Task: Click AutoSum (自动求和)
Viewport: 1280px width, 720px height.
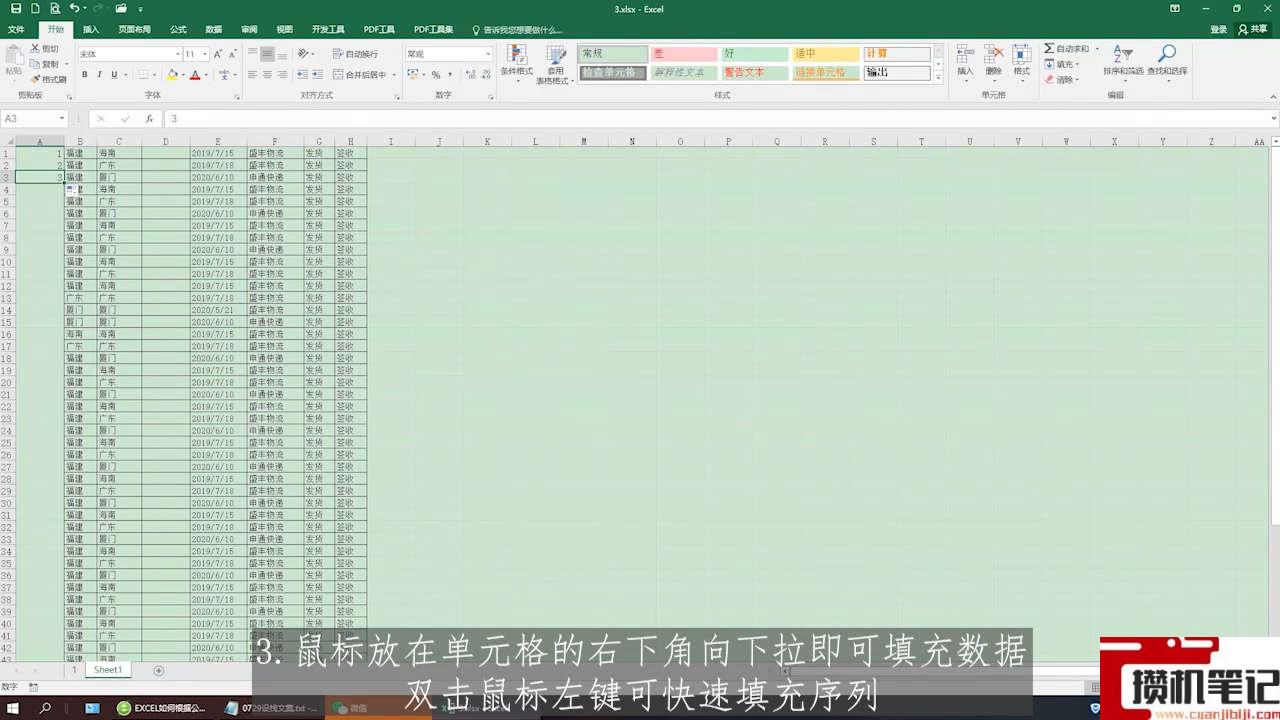Action: pyautogui.click(x=1067, y=48)
